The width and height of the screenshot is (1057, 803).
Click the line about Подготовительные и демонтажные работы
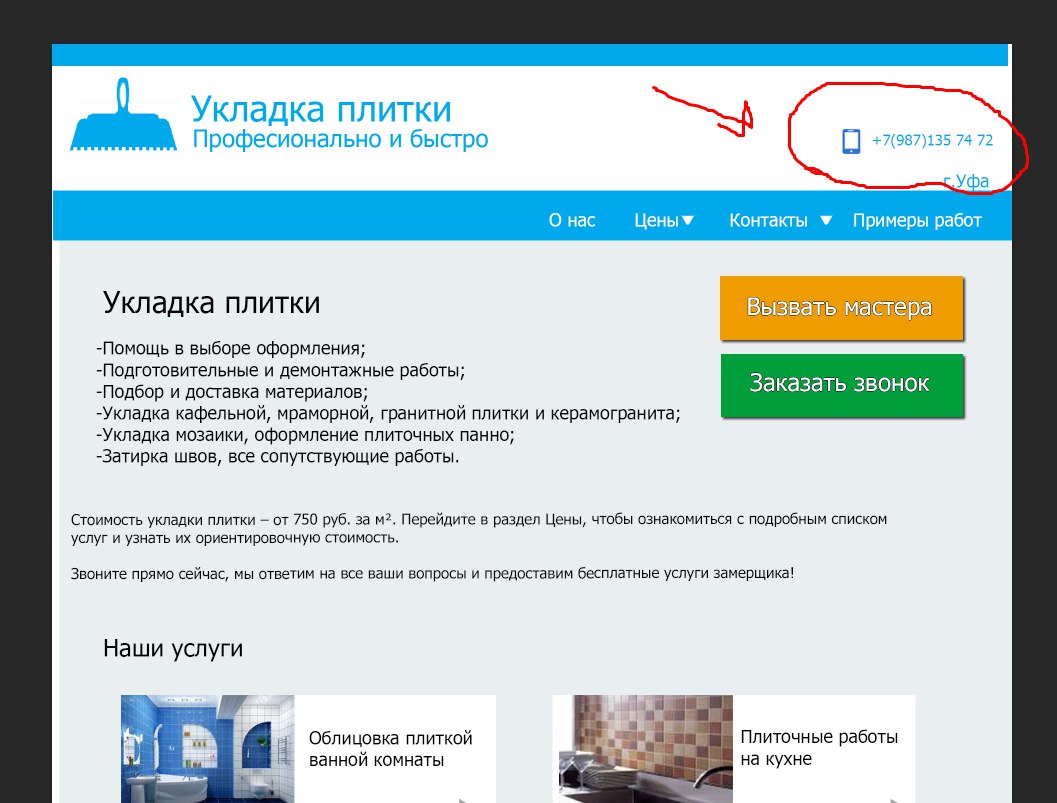click(x=280, y=370)
